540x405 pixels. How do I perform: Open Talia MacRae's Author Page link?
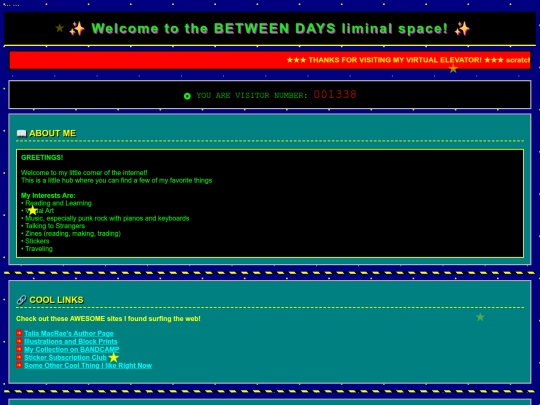[69, 333]
